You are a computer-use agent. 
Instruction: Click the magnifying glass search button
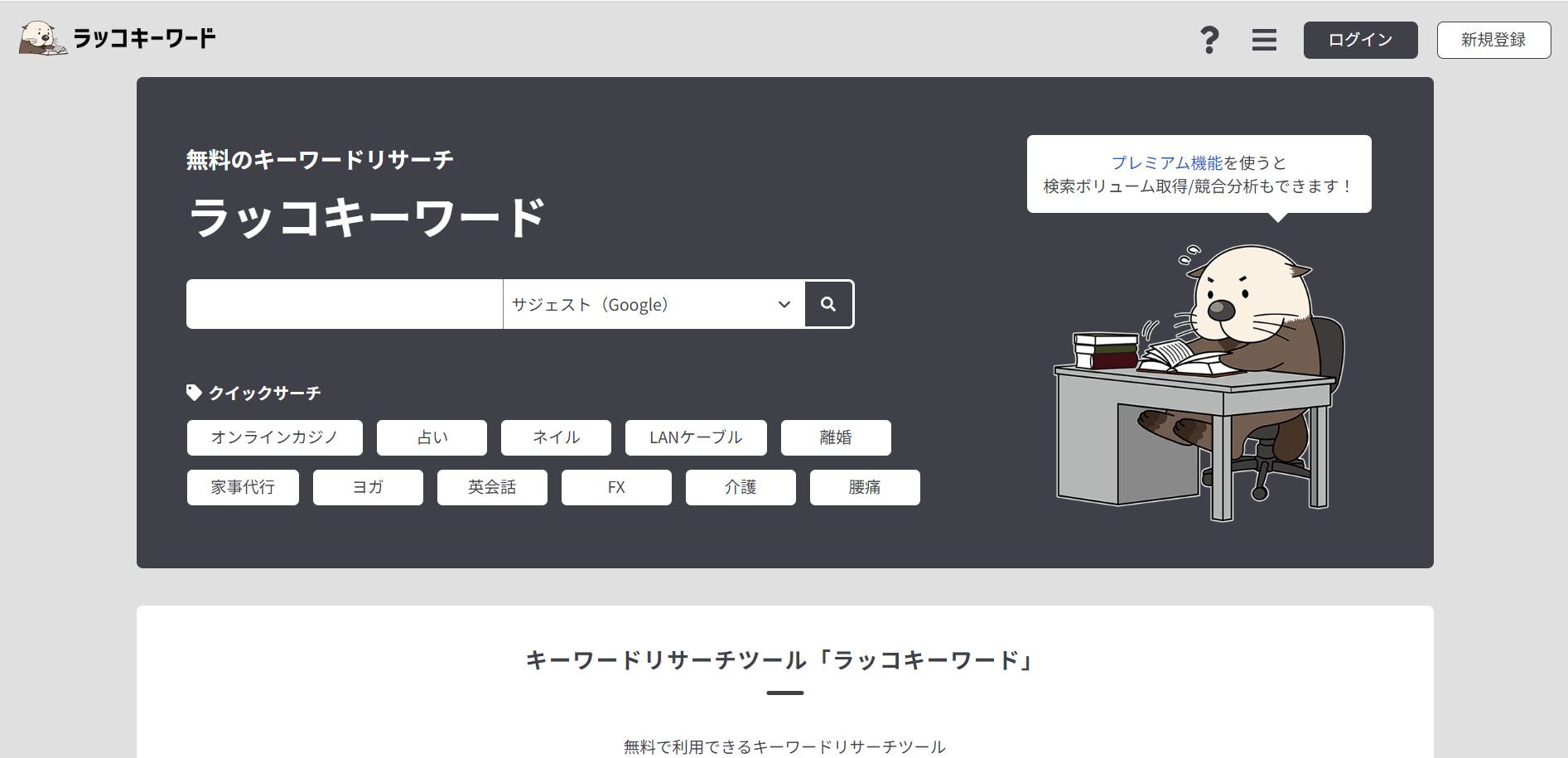coord(828,304)
